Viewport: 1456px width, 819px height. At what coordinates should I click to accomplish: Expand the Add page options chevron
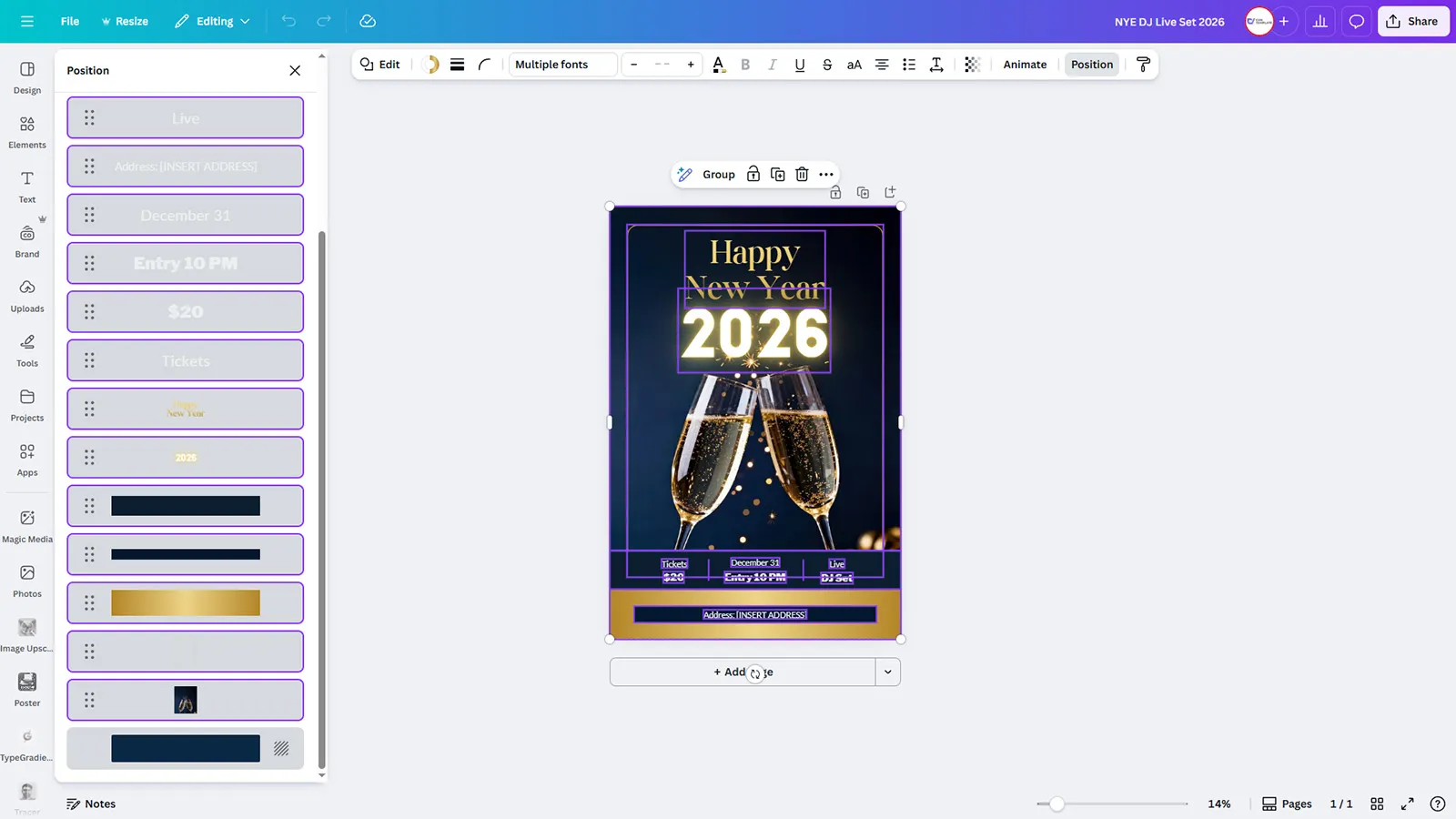pos(887,672)
